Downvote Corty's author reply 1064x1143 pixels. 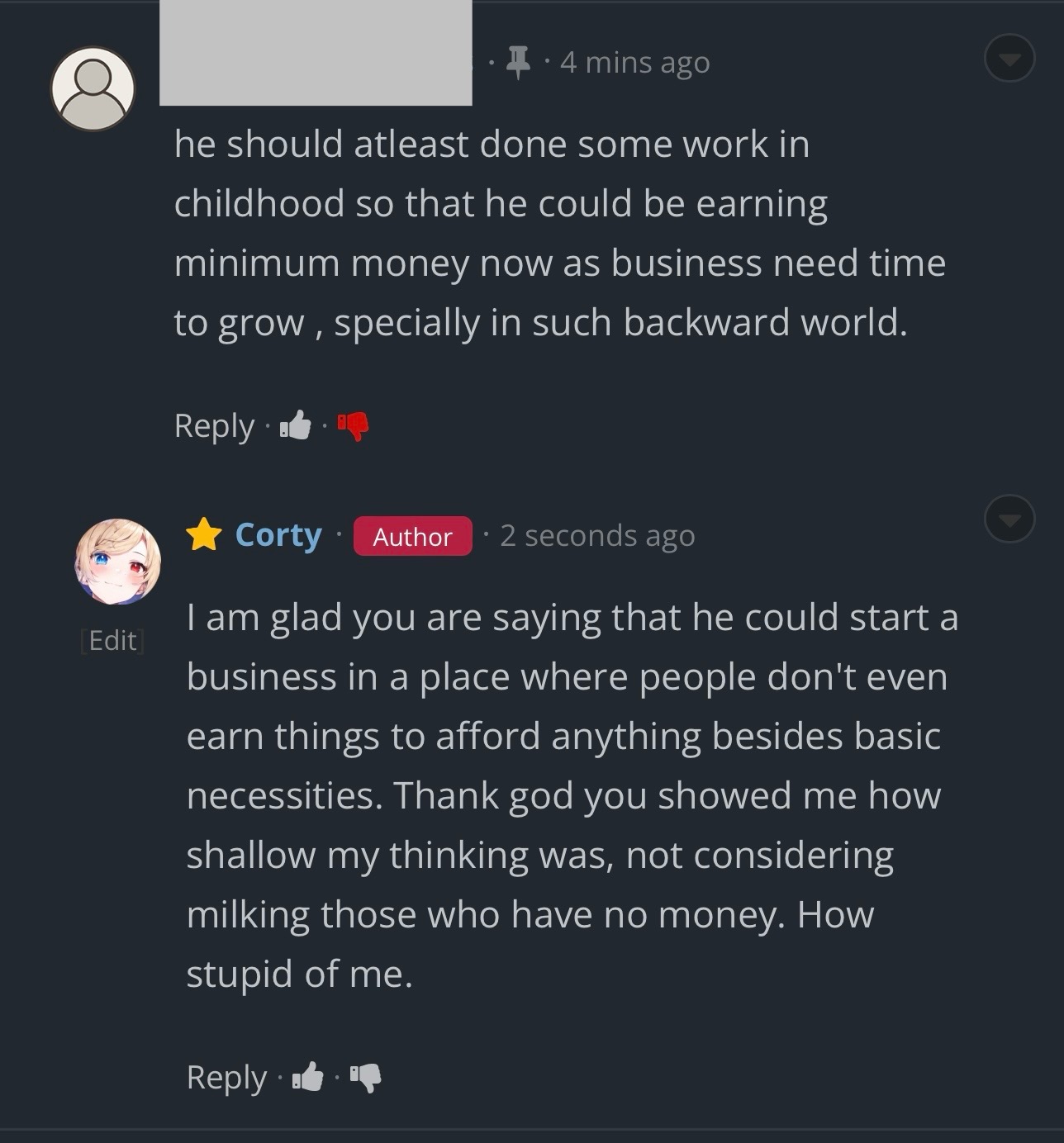click(x=366, y=1077)
